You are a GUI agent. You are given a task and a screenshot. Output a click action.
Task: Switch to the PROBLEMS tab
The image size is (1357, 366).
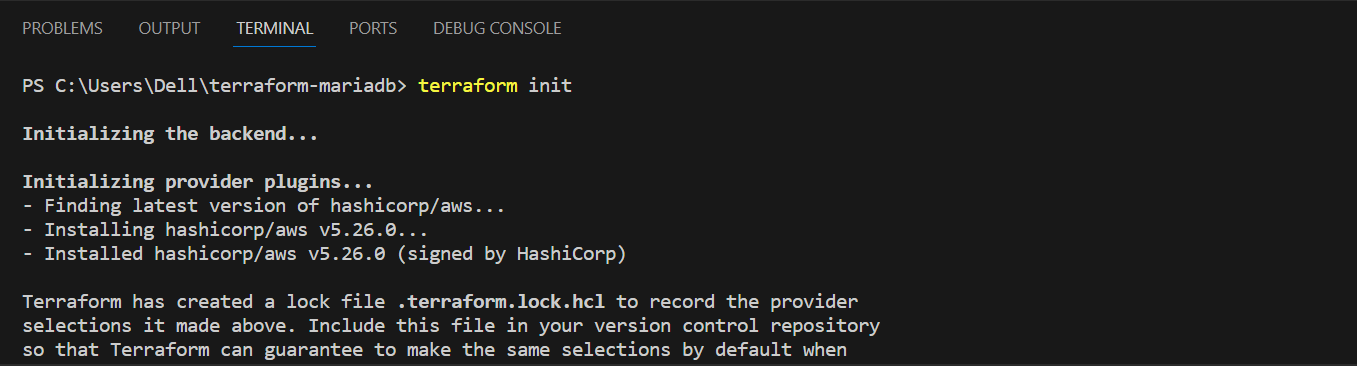tap(62, 29)
